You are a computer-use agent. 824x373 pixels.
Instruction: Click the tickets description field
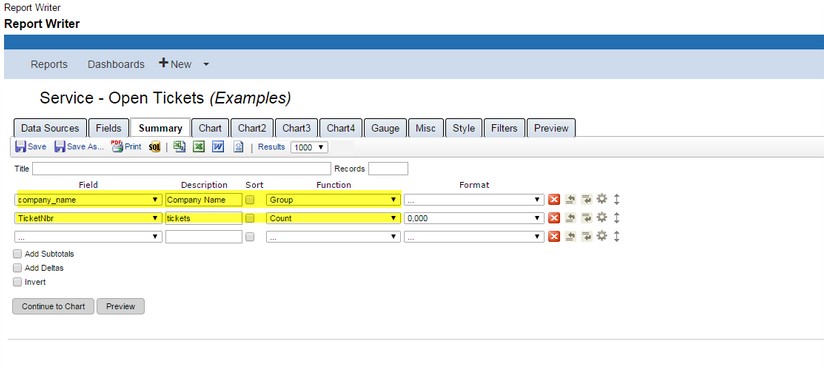[x=204, y=218]
